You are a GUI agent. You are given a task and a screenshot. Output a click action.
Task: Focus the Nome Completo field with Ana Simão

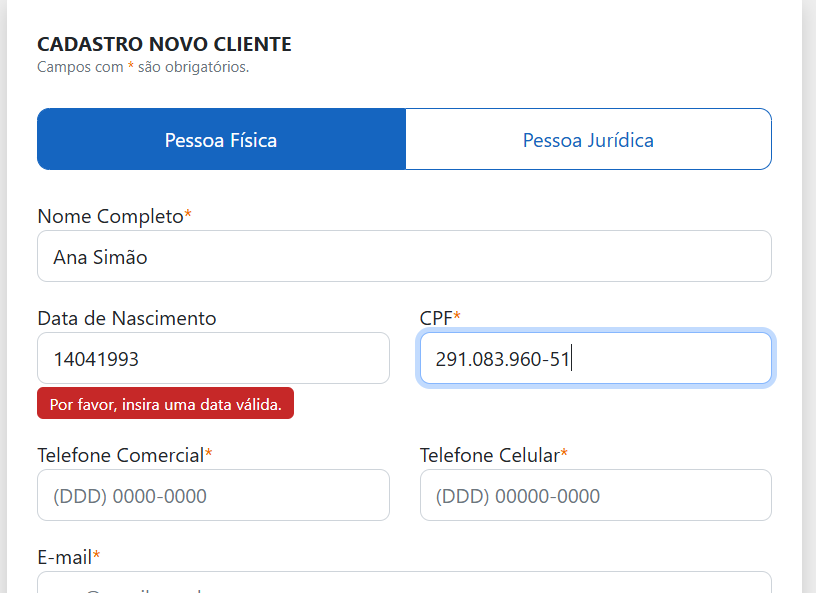click(x=404, y=257)
